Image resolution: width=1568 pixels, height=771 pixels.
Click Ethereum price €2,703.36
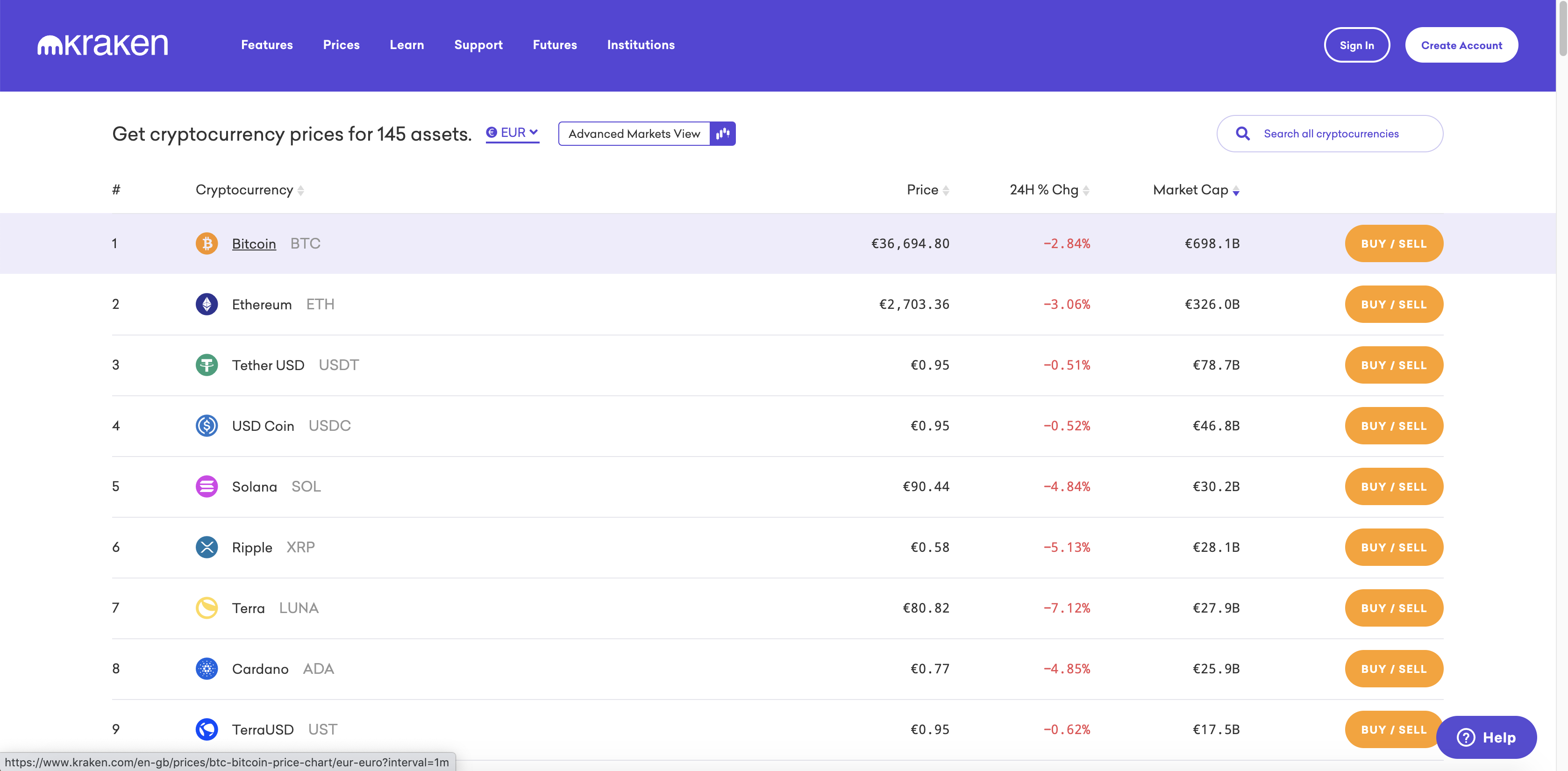tap(914, 304)
